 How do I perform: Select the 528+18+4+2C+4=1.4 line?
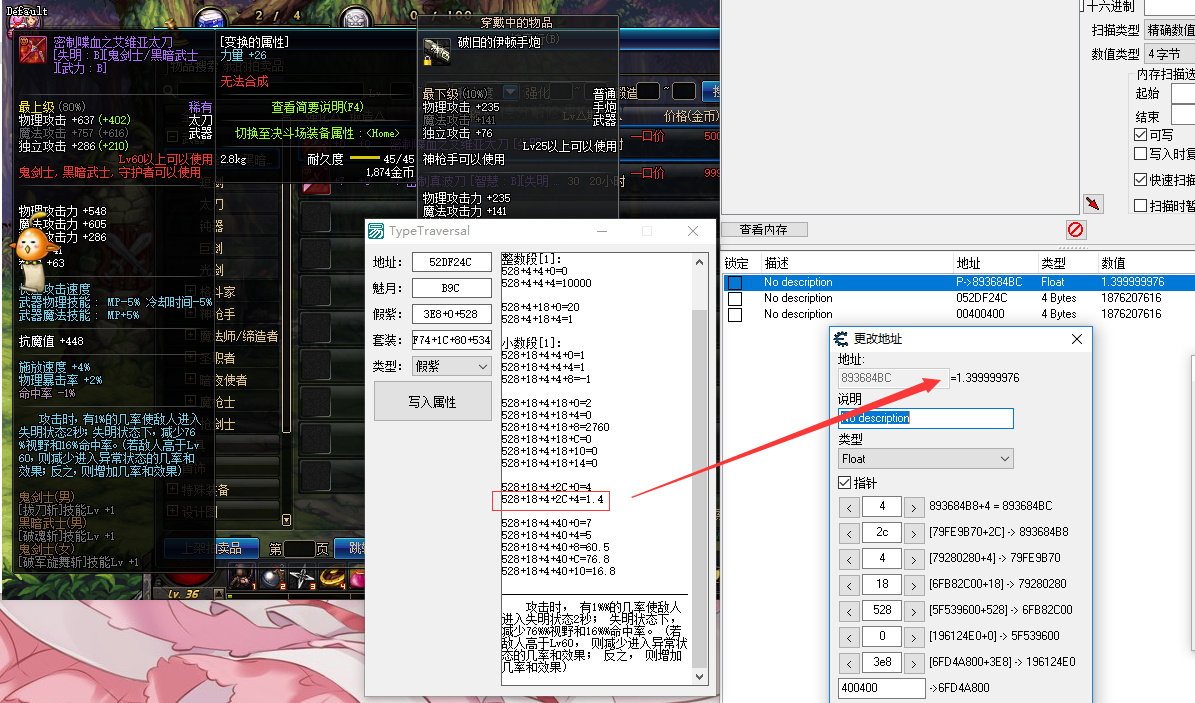point(553,500)
